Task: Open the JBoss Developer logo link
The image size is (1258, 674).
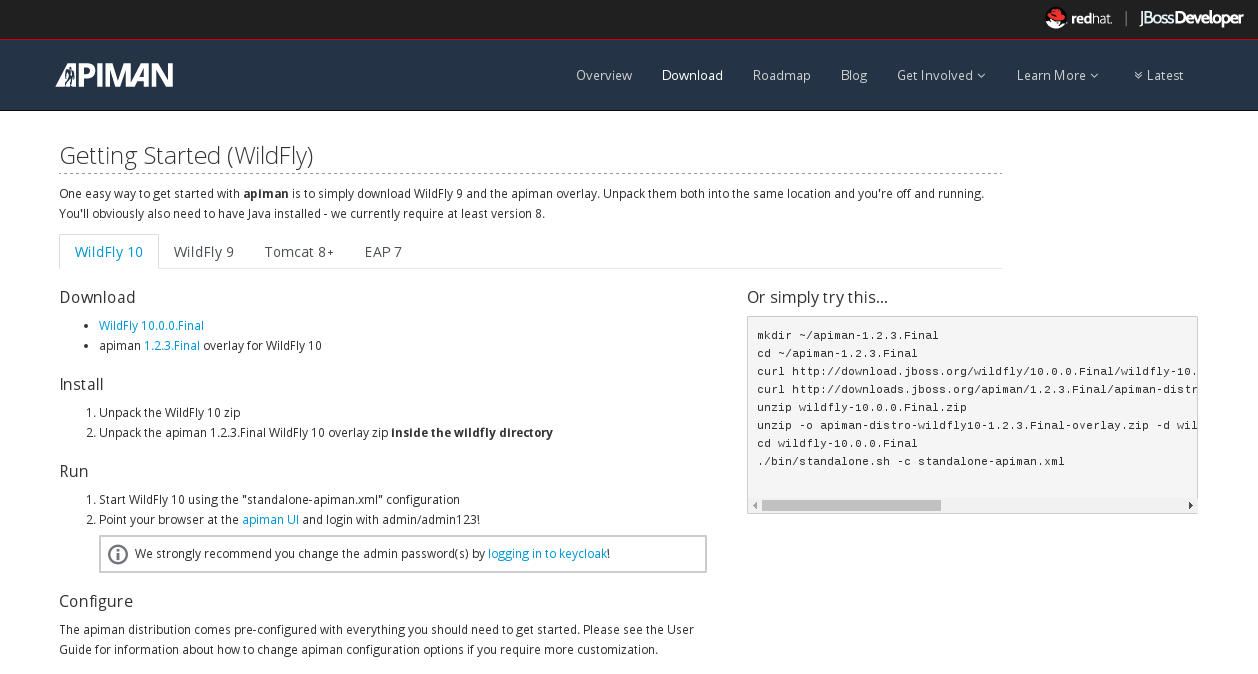Action: (x=1191, y=18)
